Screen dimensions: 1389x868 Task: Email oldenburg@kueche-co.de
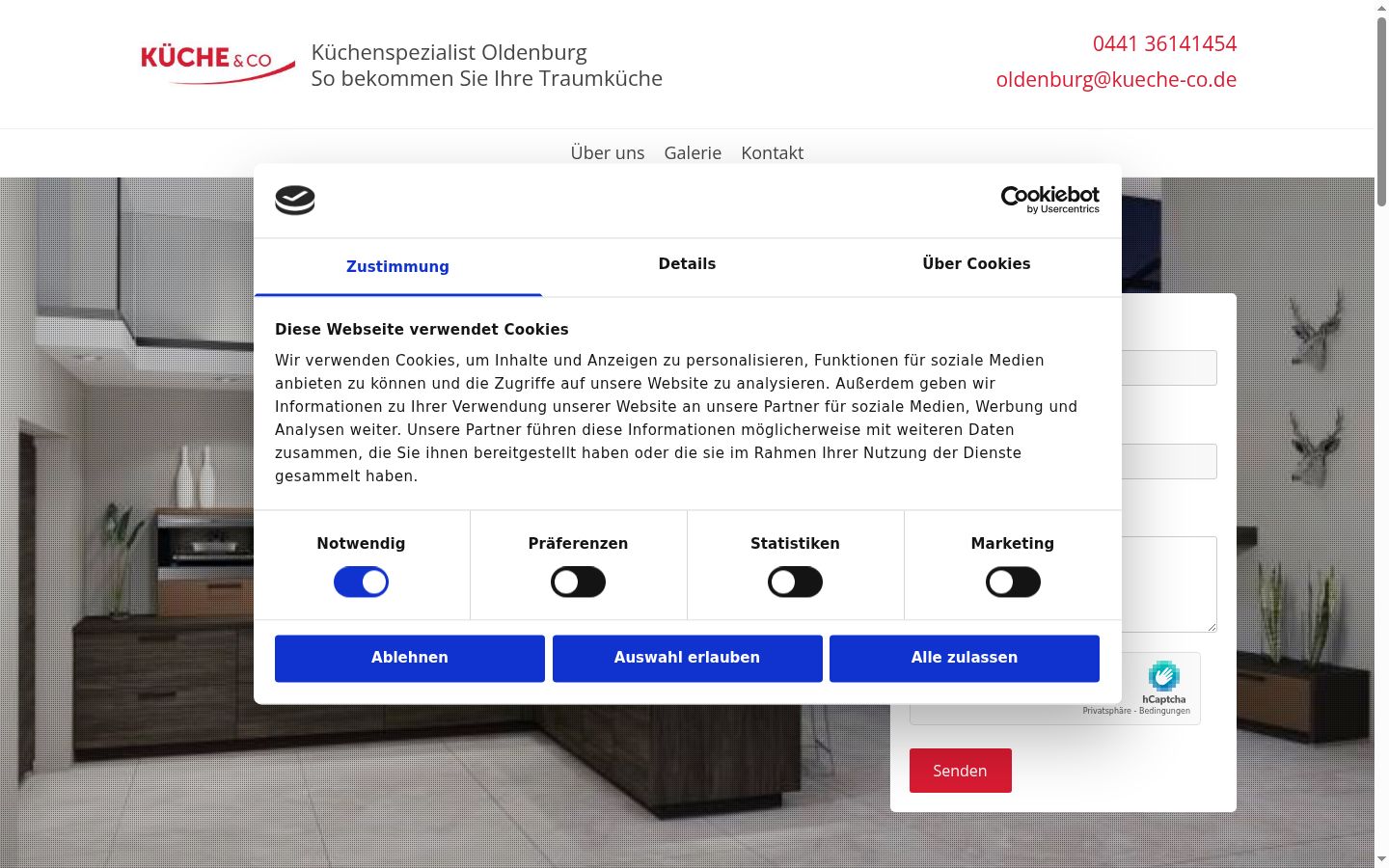[1116, 79]
